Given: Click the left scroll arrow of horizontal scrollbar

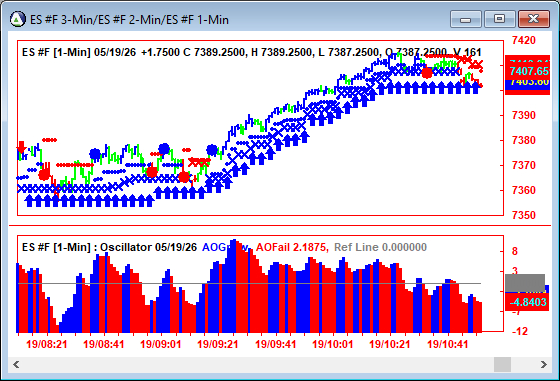Looking at the screenshot, I should (16, 365).
